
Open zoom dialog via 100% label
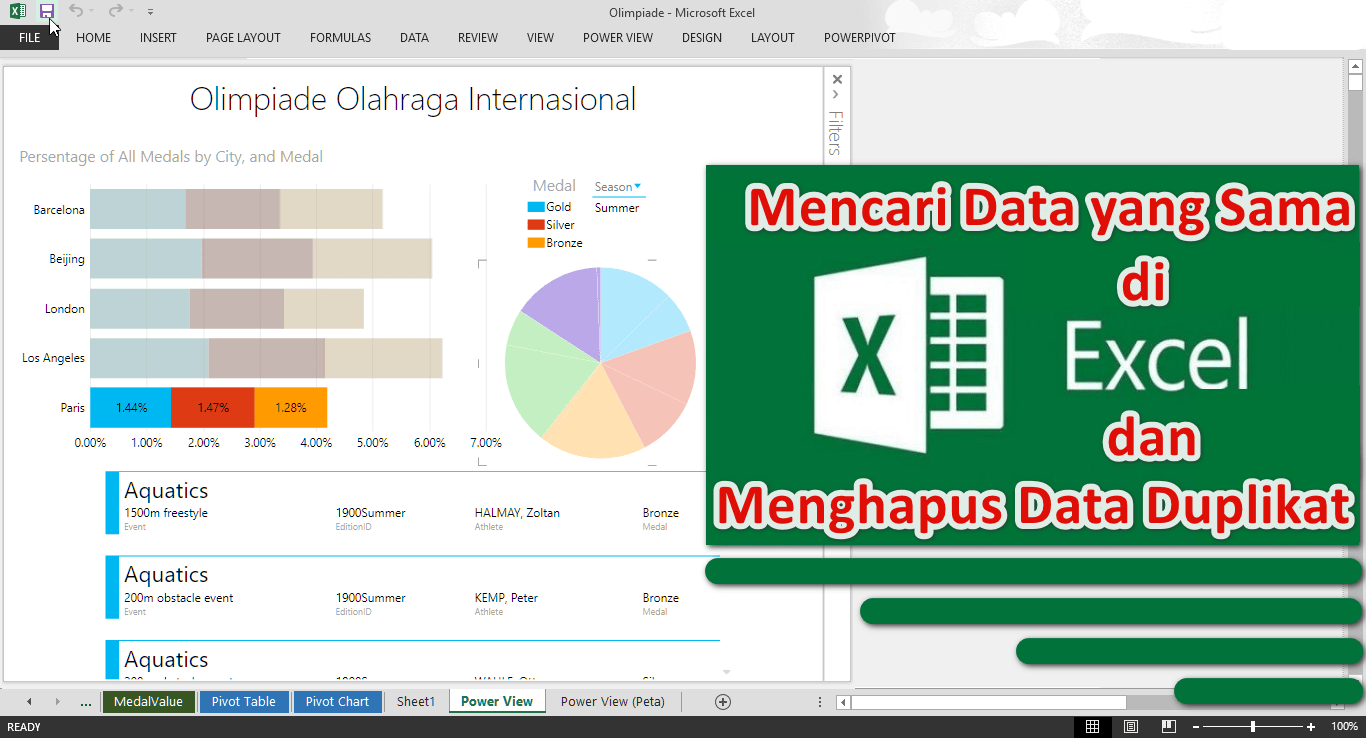click(x=1344, y=727)
